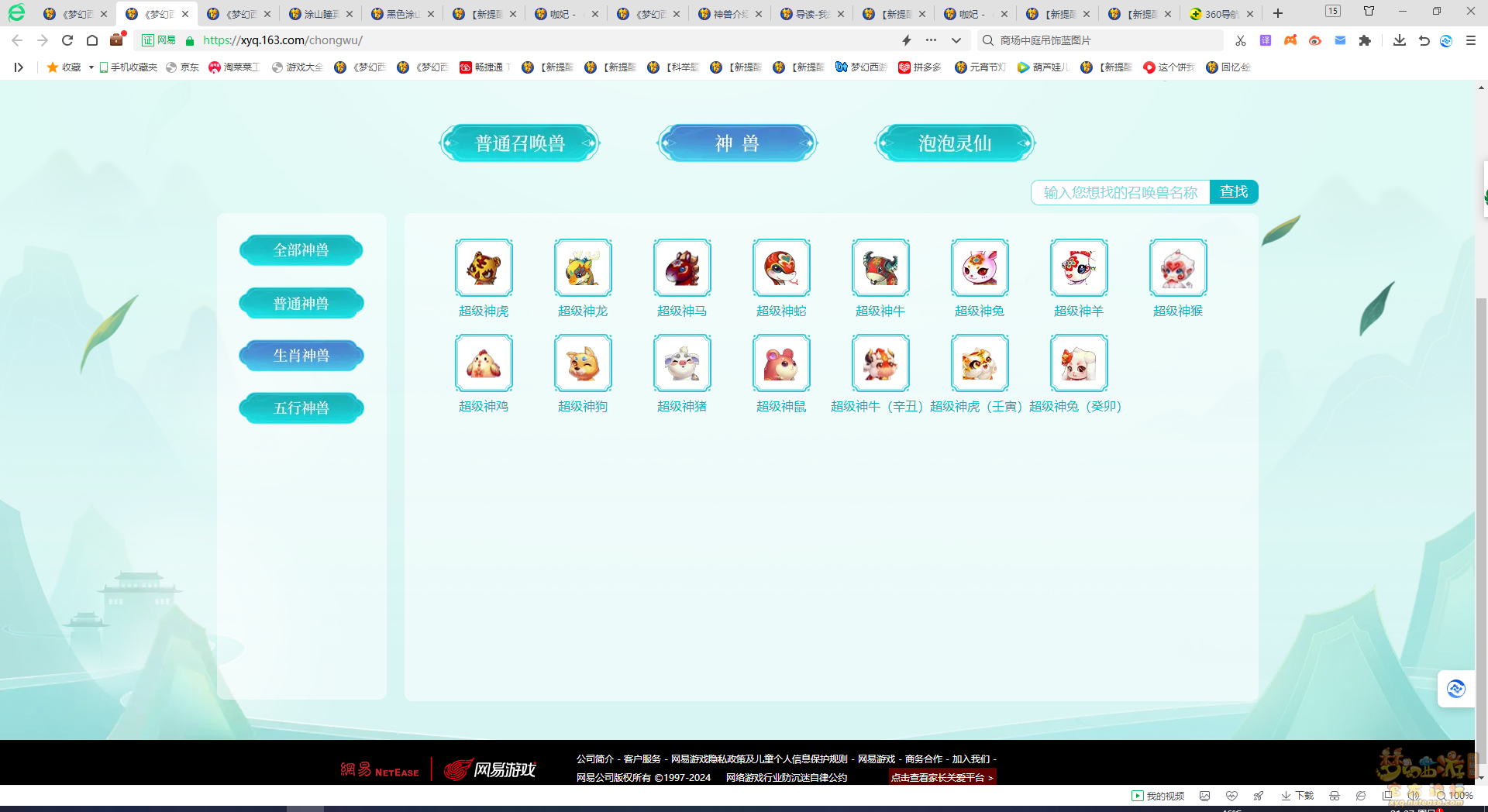This screenshot has width=1488, height=812.
Task: Open the browser downloads icon
Action: 1399,40
